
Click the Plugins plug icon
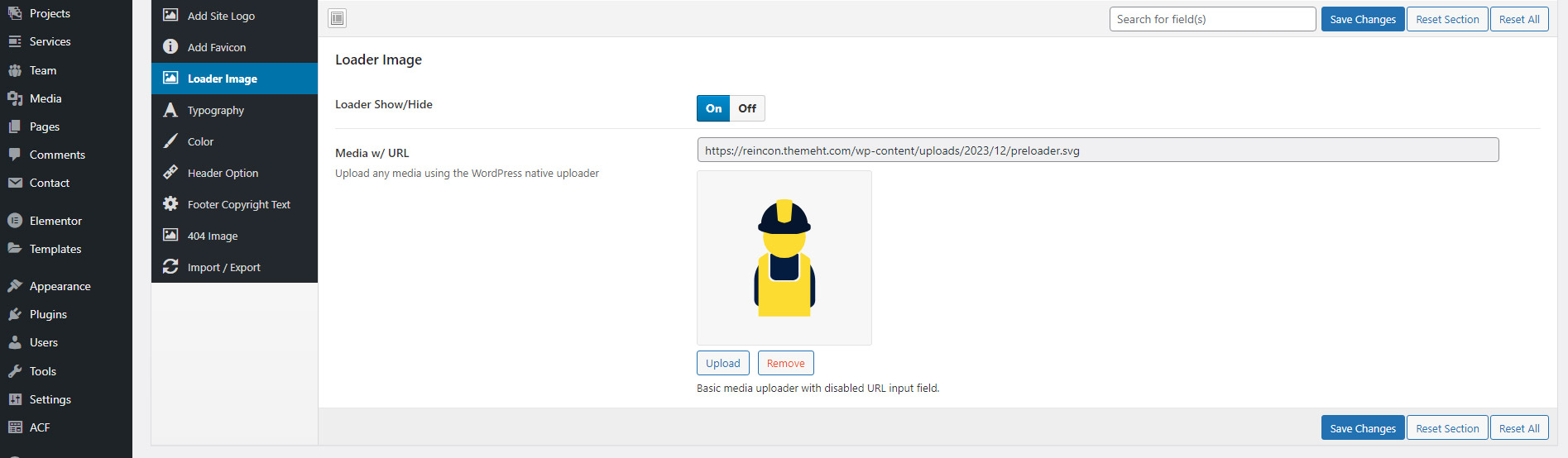tap(15, 314)
